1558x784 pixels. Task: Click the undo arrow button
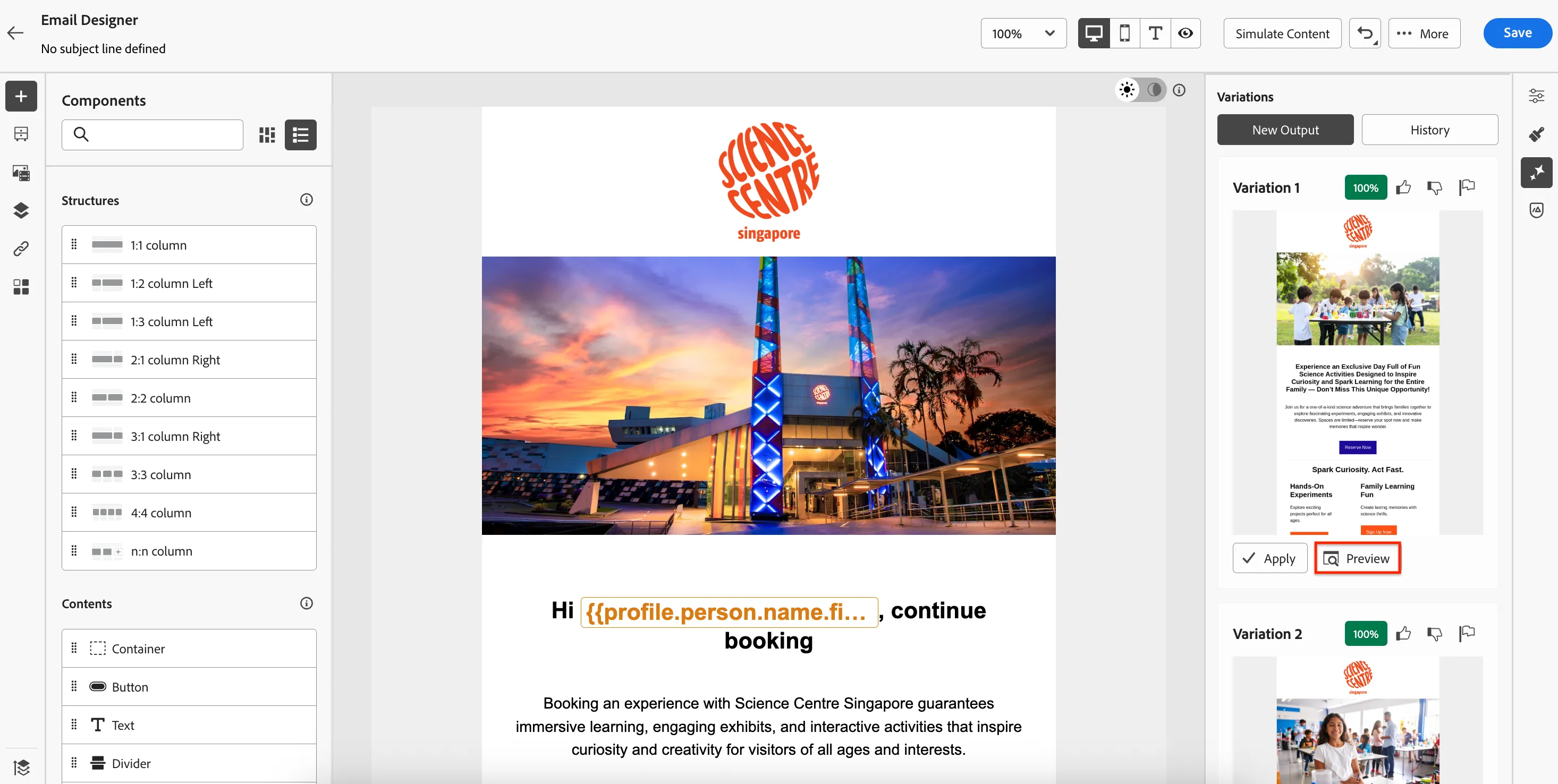[x=1365, y=33]
